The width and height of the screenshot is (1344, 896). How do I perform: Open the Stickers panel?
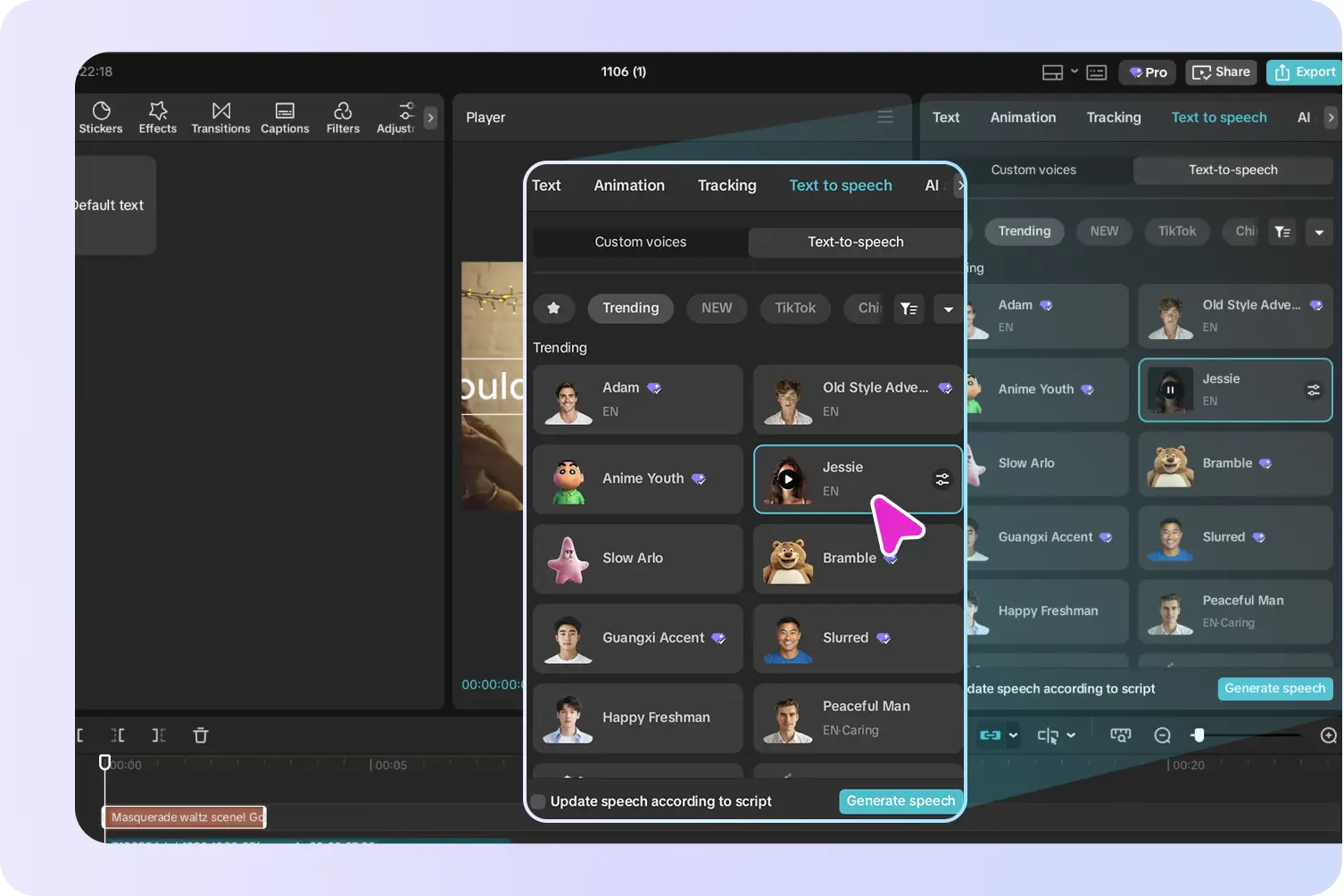tap(101, 117)
